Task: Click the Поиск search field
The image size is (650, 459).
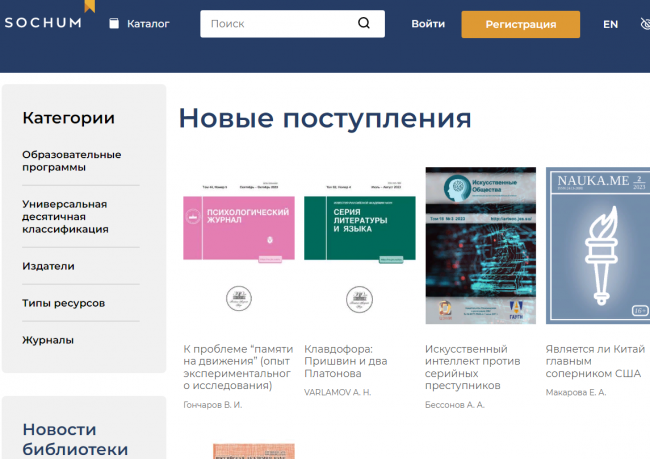Action: point(280,24)
